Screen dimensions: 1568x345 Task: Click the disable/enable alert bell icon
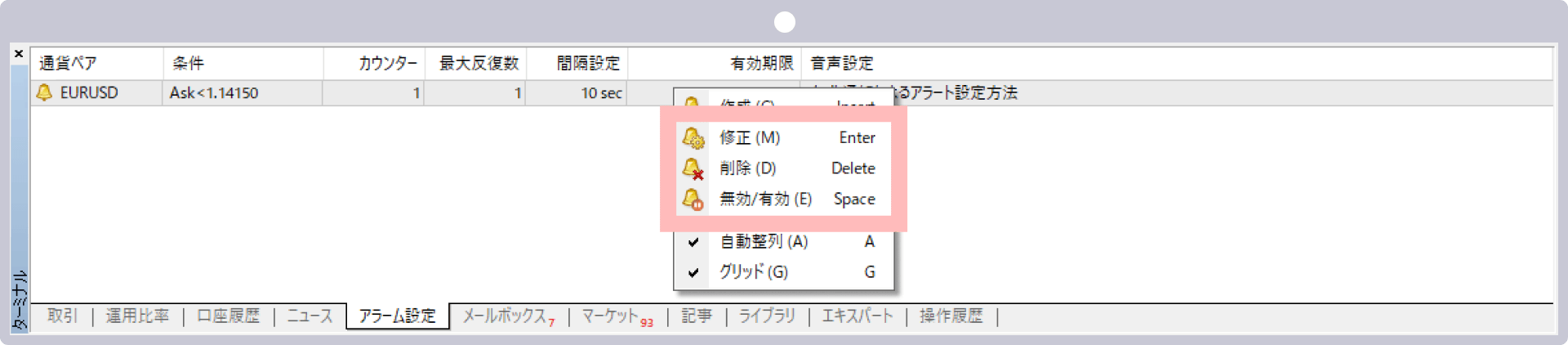(693, 199)
